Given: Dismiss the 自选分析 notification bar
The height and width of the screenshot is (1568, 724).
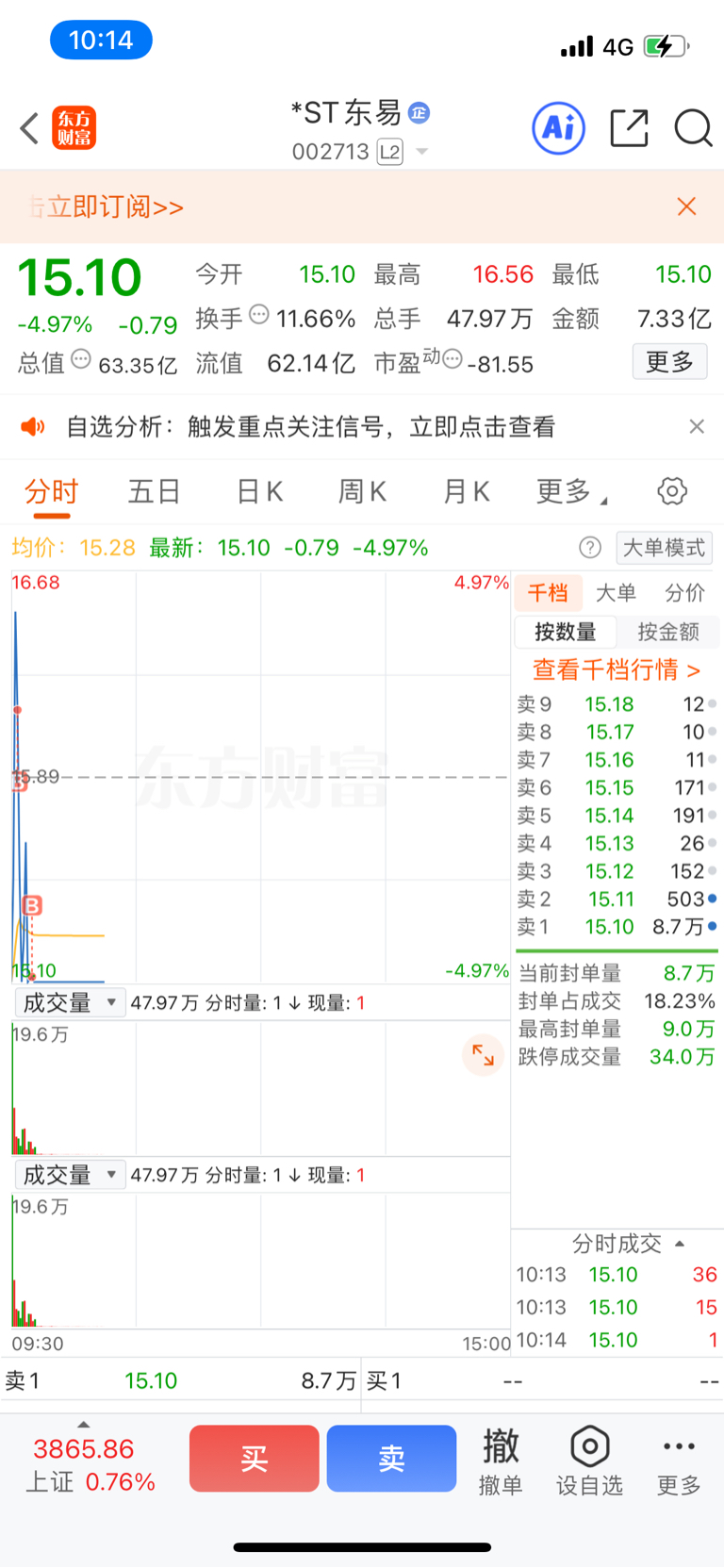Looking at the screenshot, I should (697, 426).
